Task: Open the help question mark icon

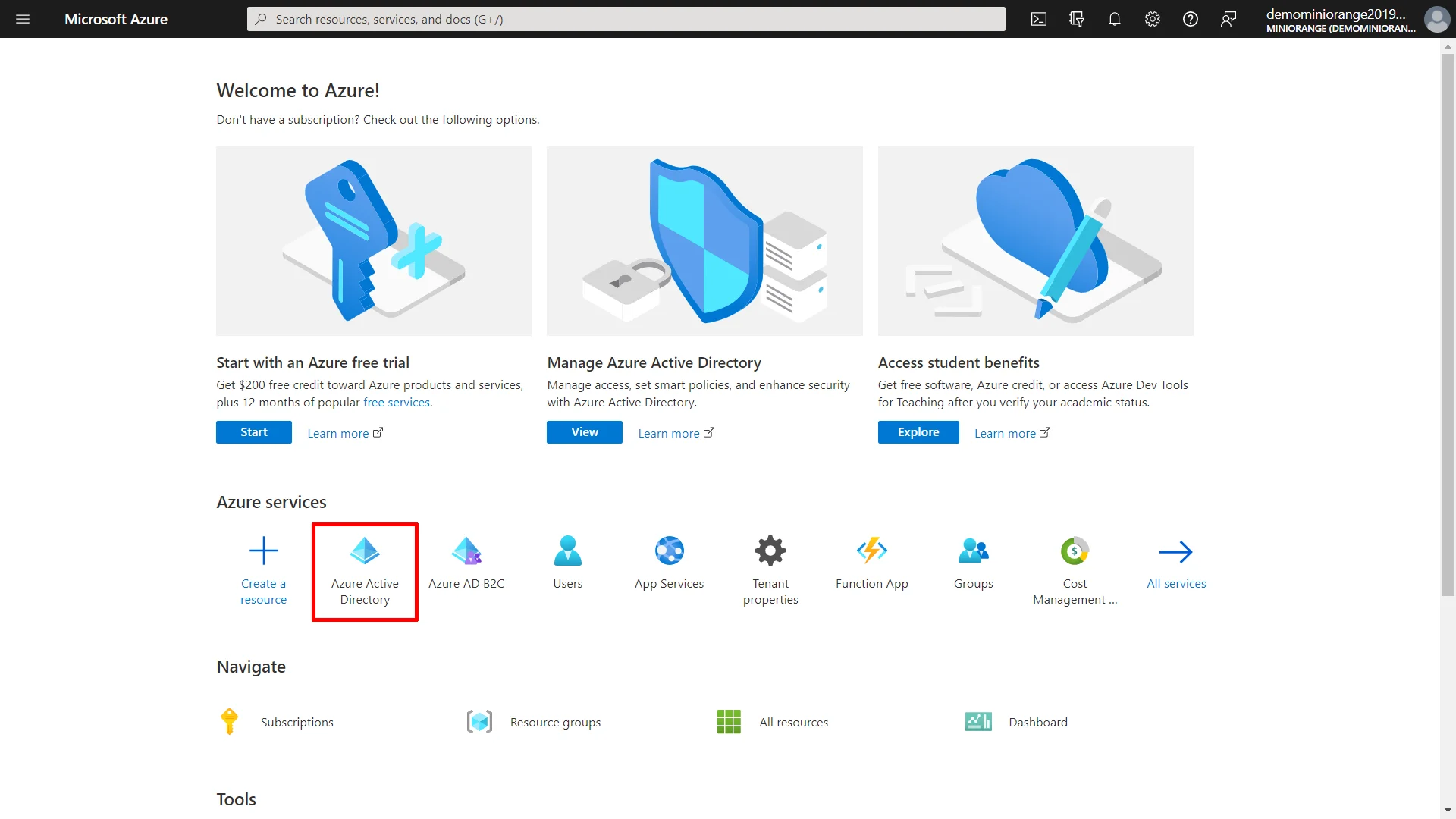Action: pos(1191,19)
